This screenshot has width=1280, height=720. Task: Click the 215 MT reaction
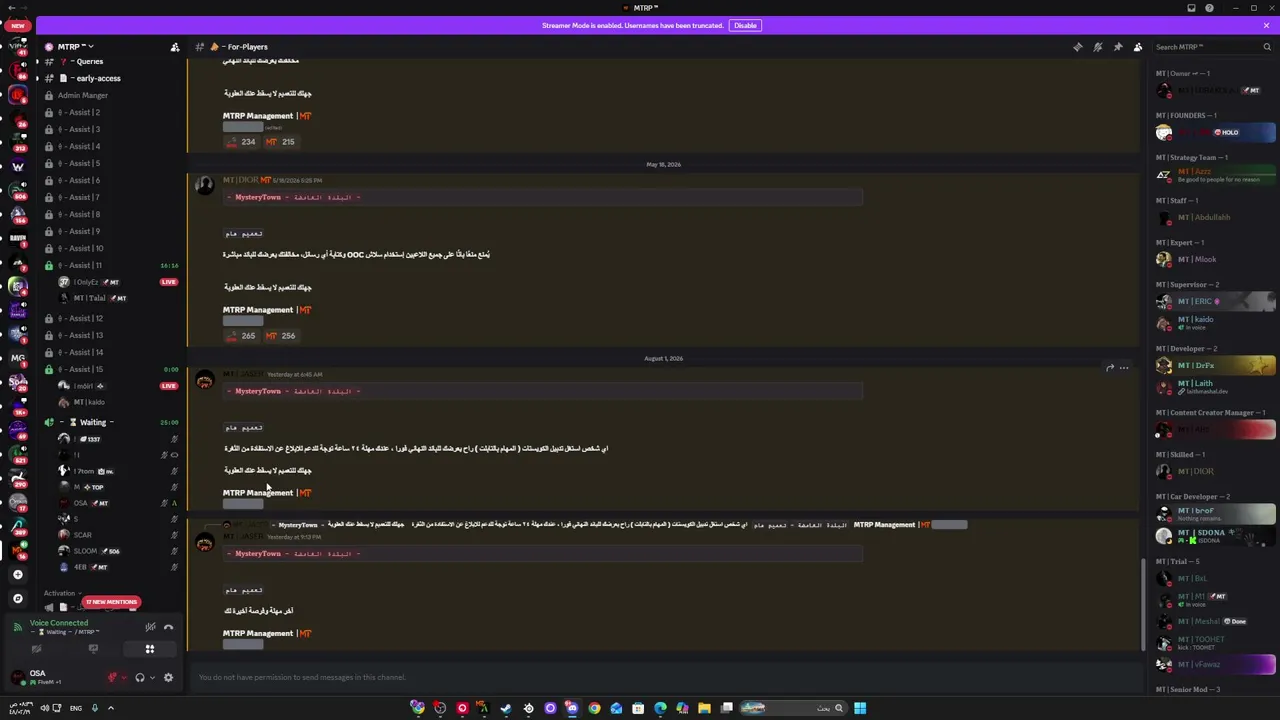pyautogui.click(x=280, y=142)
